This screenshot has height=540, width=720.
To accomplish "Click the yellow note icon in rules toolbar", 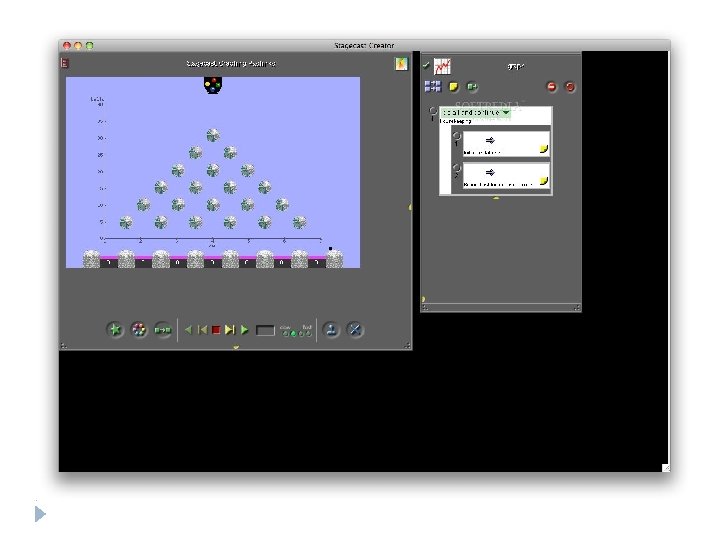I will (x=454, y=87).
